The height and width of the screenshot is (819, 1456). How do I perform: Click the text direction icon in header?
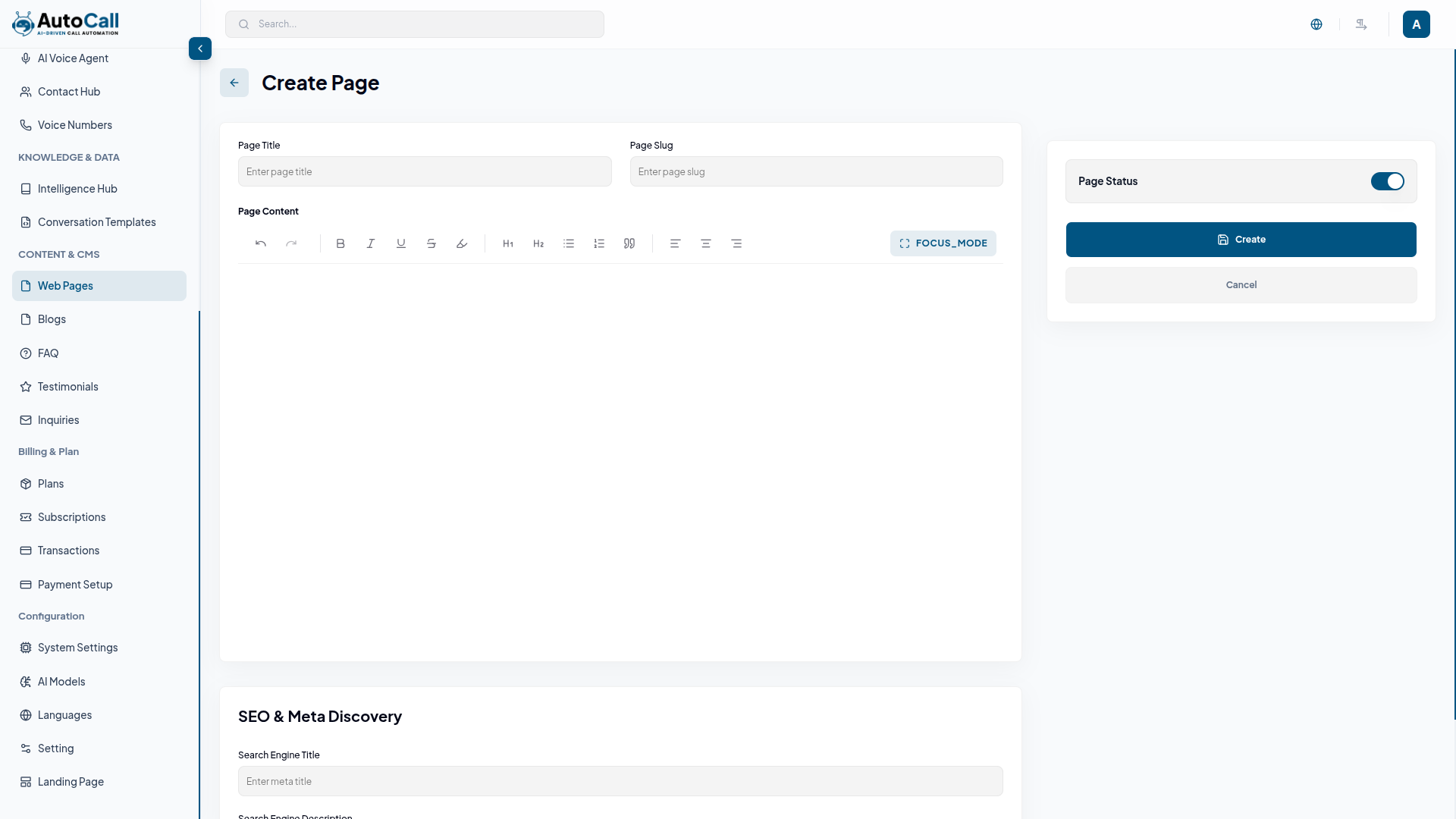[x=1361, y=24]
